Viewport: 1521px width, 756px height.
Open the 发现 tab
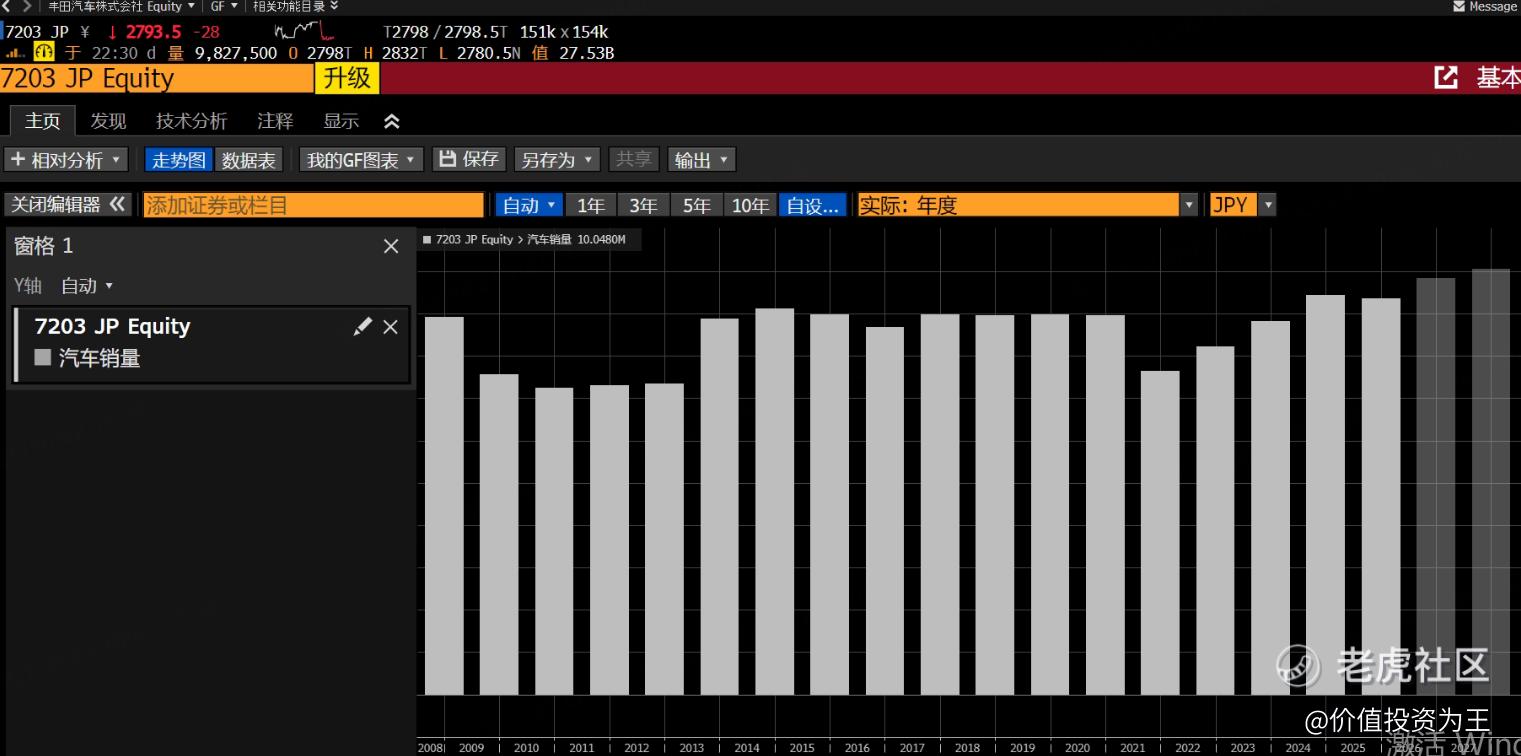click(108, 121)
